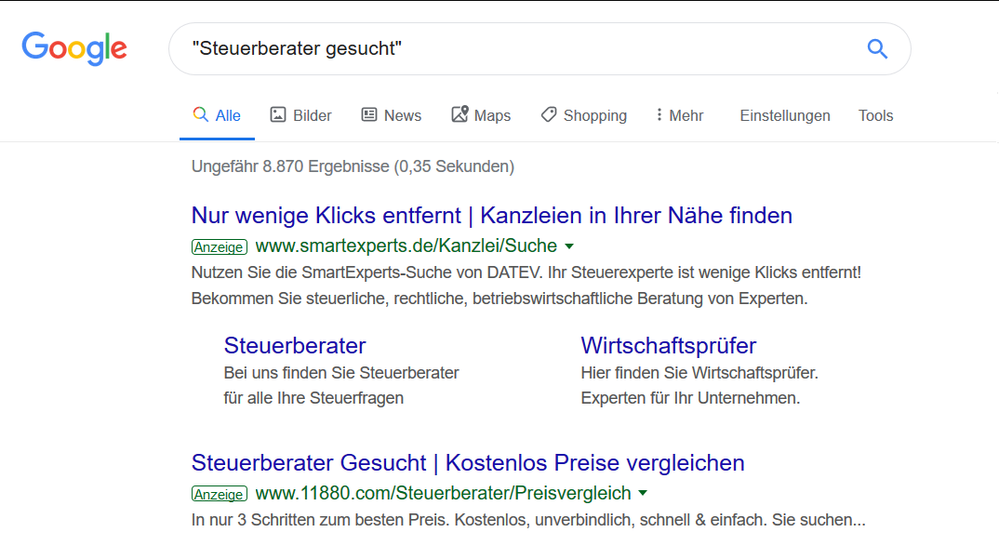
Task: Click the blue magnifier search icon
Action: pos(877,49)
